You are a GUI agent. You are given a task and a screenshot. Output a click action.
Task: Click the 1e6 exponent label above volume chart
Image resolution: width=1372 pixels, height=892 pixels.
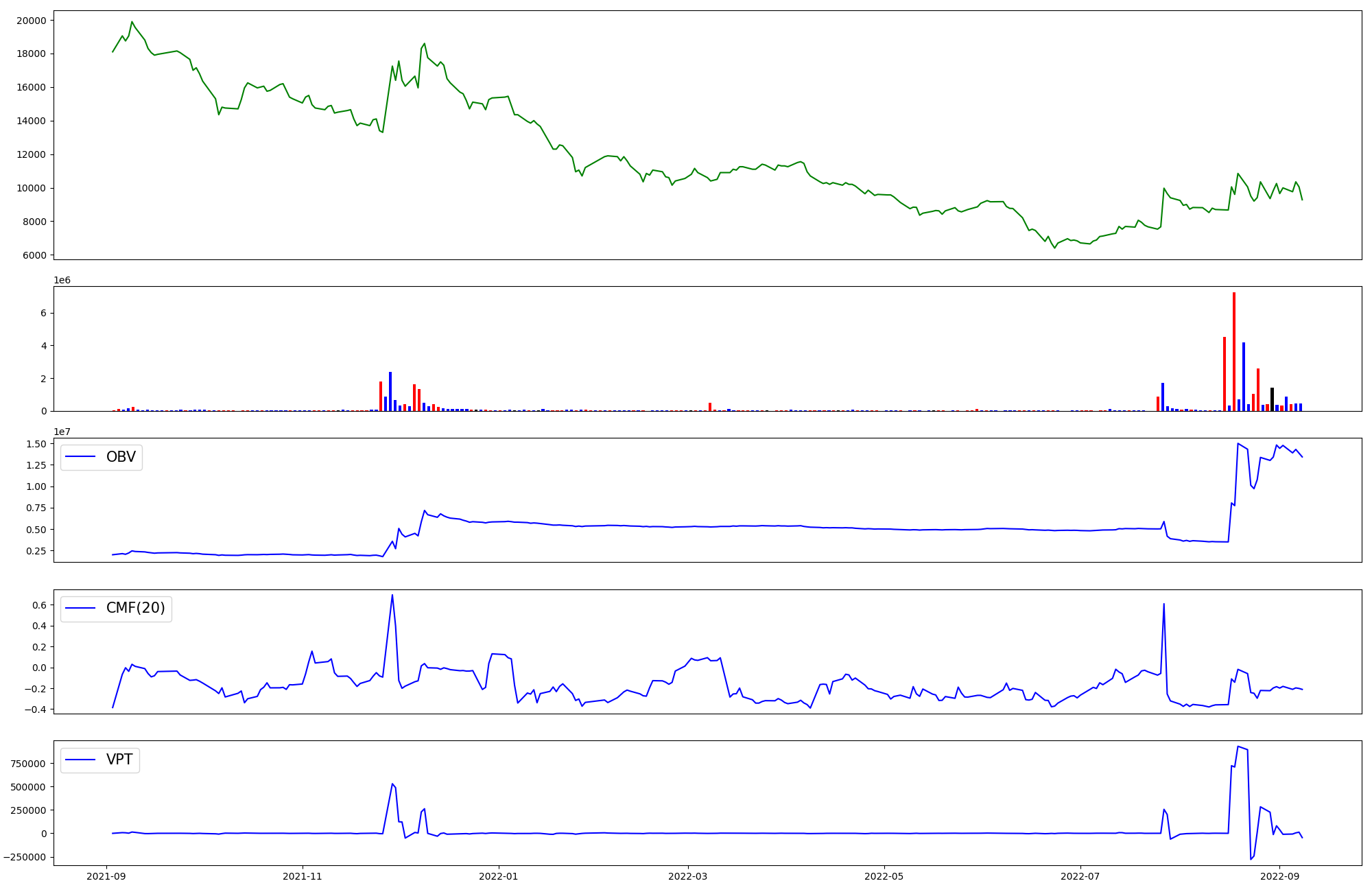(62, 280)
